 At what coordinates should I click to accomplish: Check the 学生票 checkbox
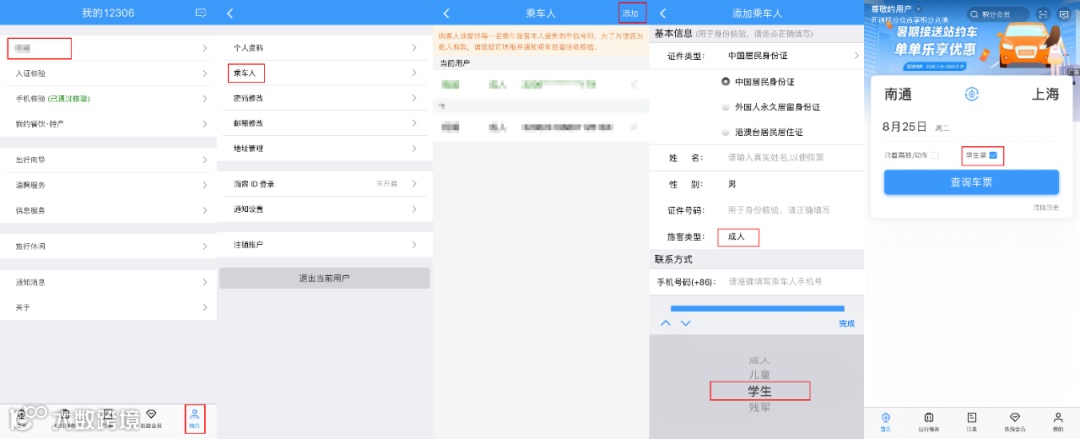point(993,156)
